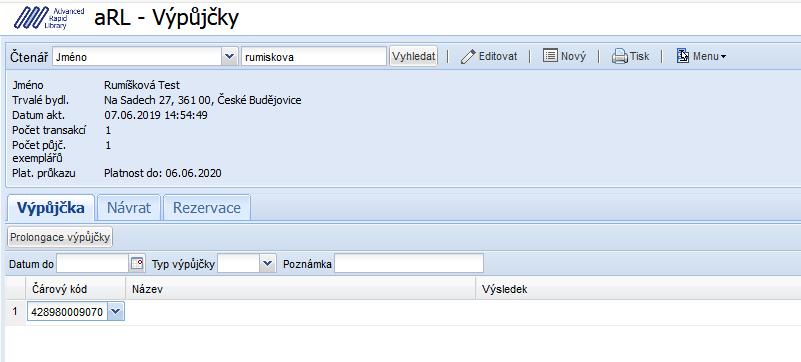This screenshot has height=362, width=801.
Task: Click the Editovat label text
Action: click(498, 56)
